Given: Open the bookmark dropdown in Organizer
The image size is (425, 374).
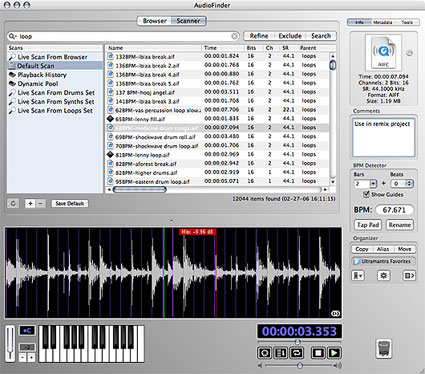Looking at the screenshot, I should point(358,276).
